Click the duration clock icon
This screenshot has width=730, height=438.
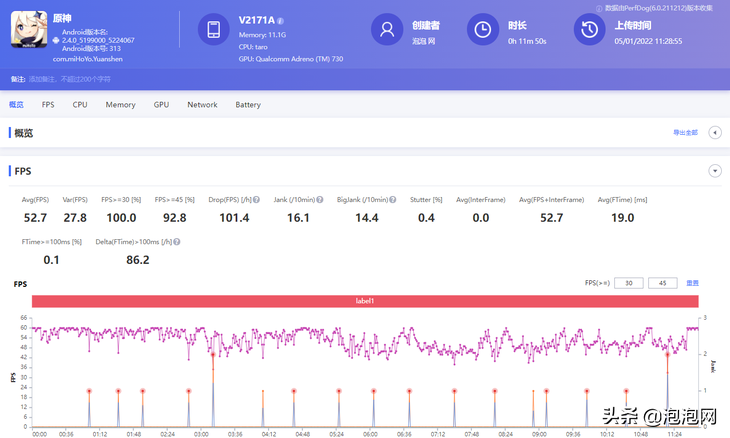[484, 30]
